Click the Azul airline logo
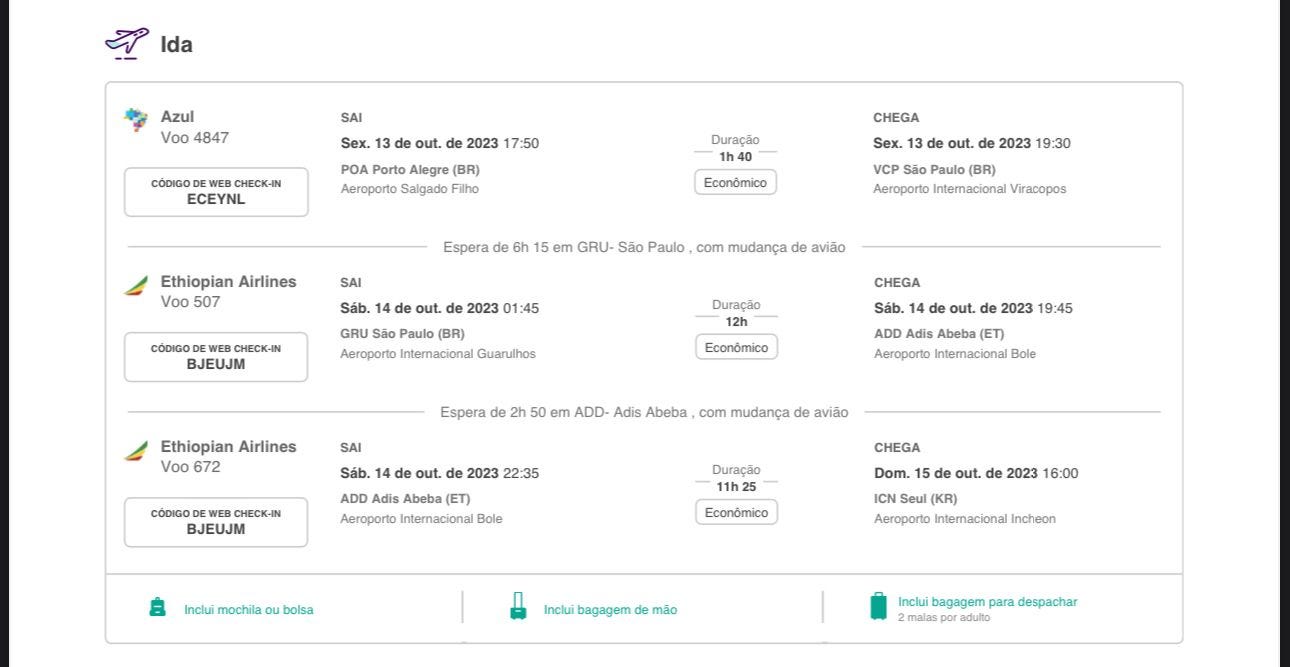Viewport: 1290px width, 667px height. click(136, 121)
